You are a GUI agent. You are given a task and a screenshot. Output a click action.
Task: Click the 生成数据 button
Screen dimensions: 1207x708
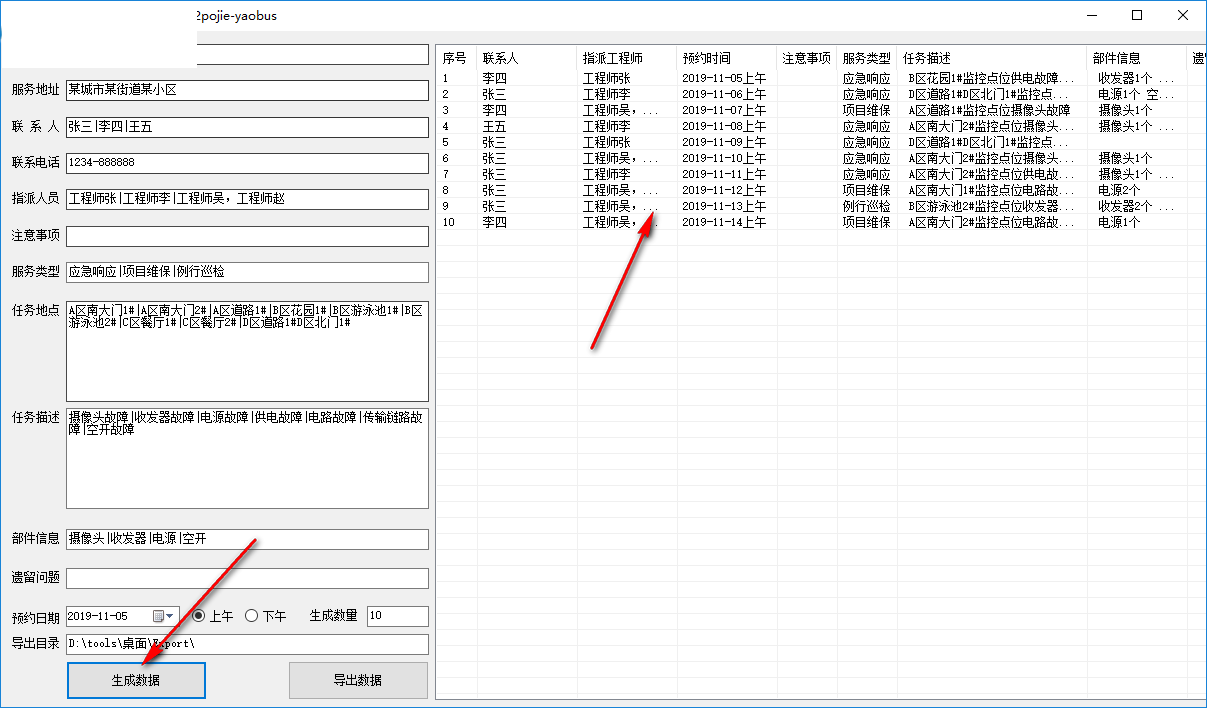click(136, 680)
